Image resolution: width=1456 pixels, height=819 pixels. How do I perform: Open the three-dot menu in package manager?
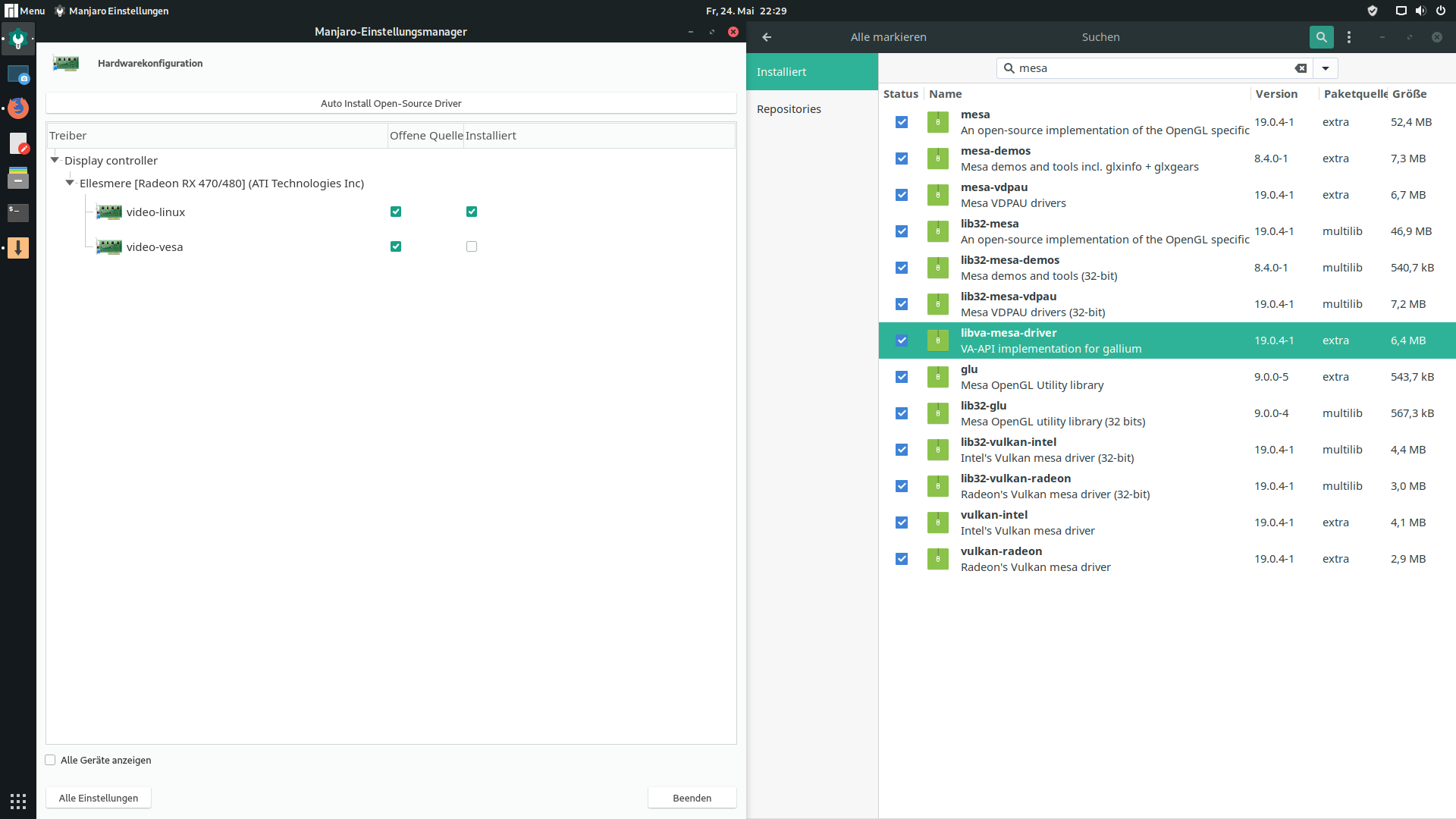point(1349,37)
